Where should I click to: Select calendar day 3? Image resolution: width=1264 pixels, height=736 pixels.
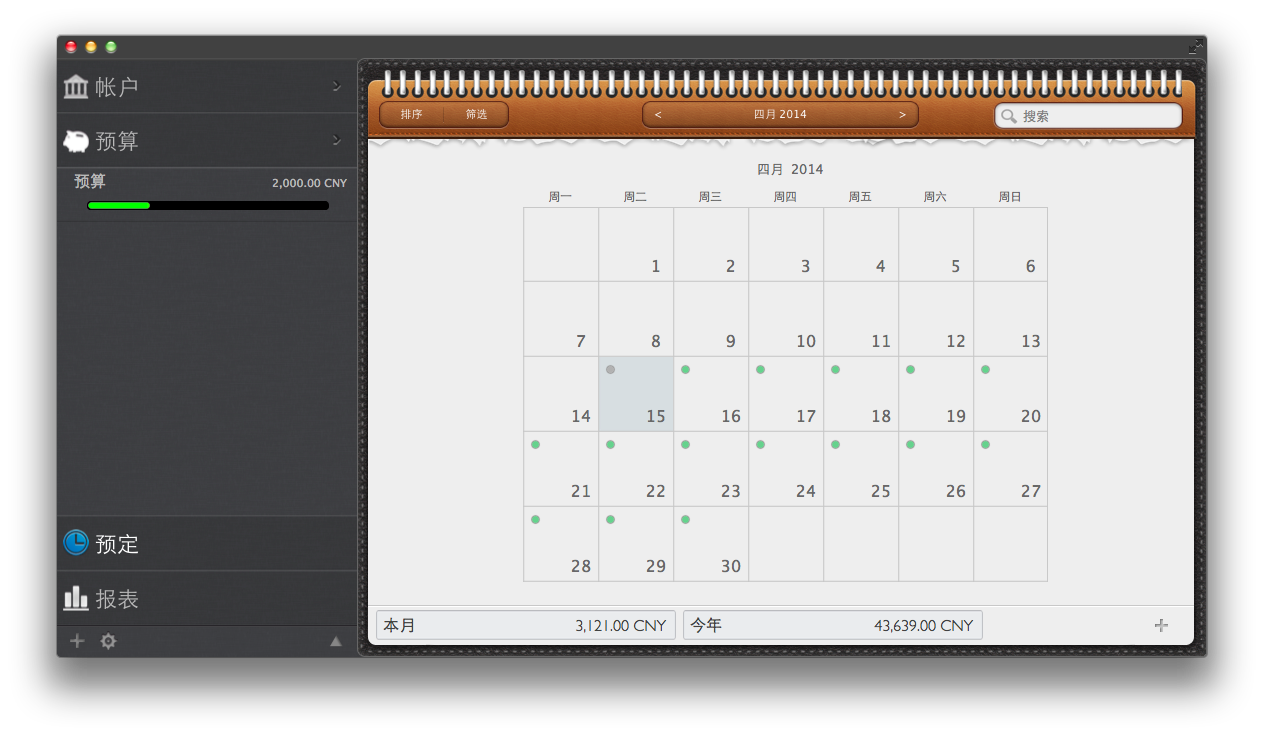[x=786, y=245]
